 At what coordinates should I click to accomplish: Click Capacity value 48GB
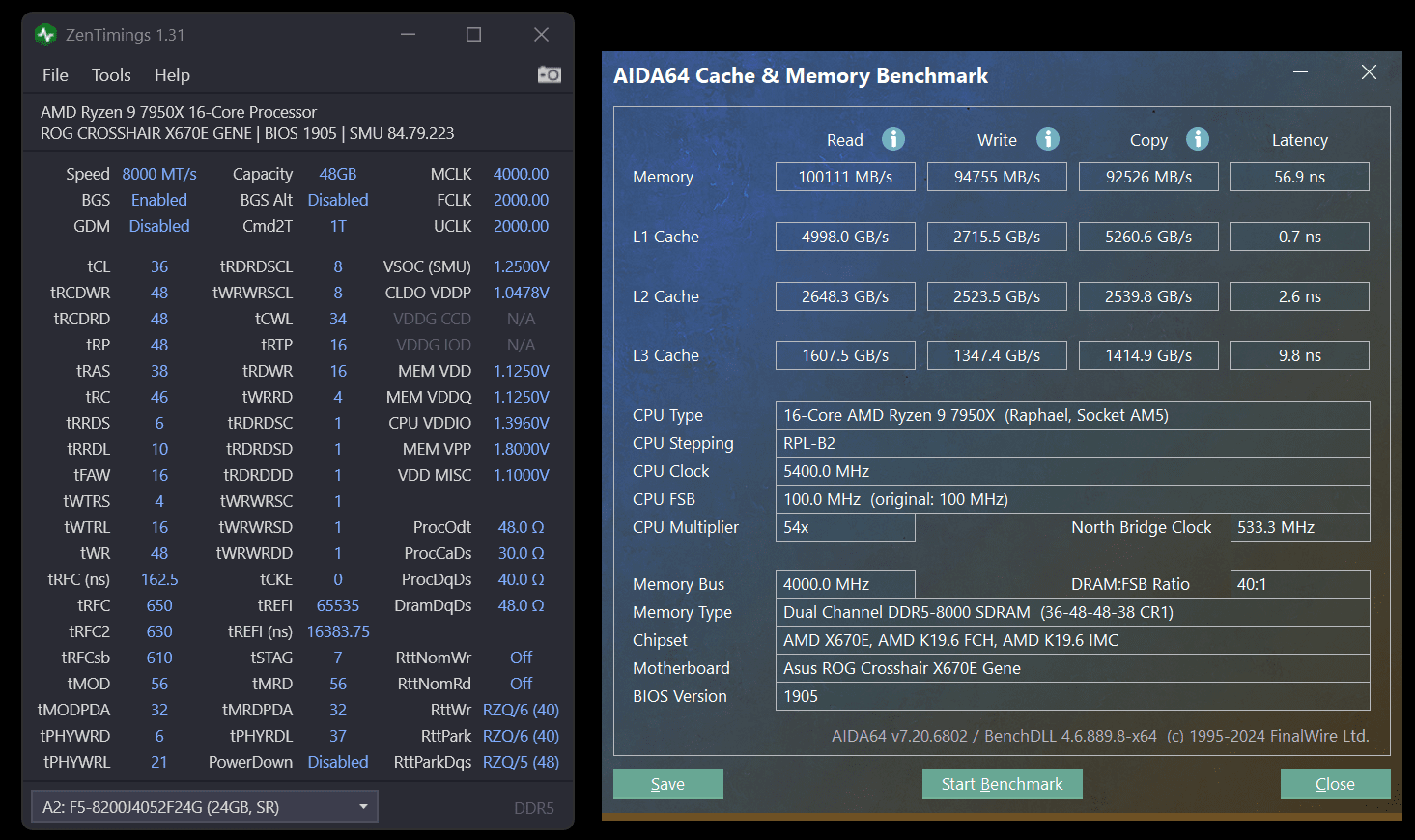click(338, 174)
